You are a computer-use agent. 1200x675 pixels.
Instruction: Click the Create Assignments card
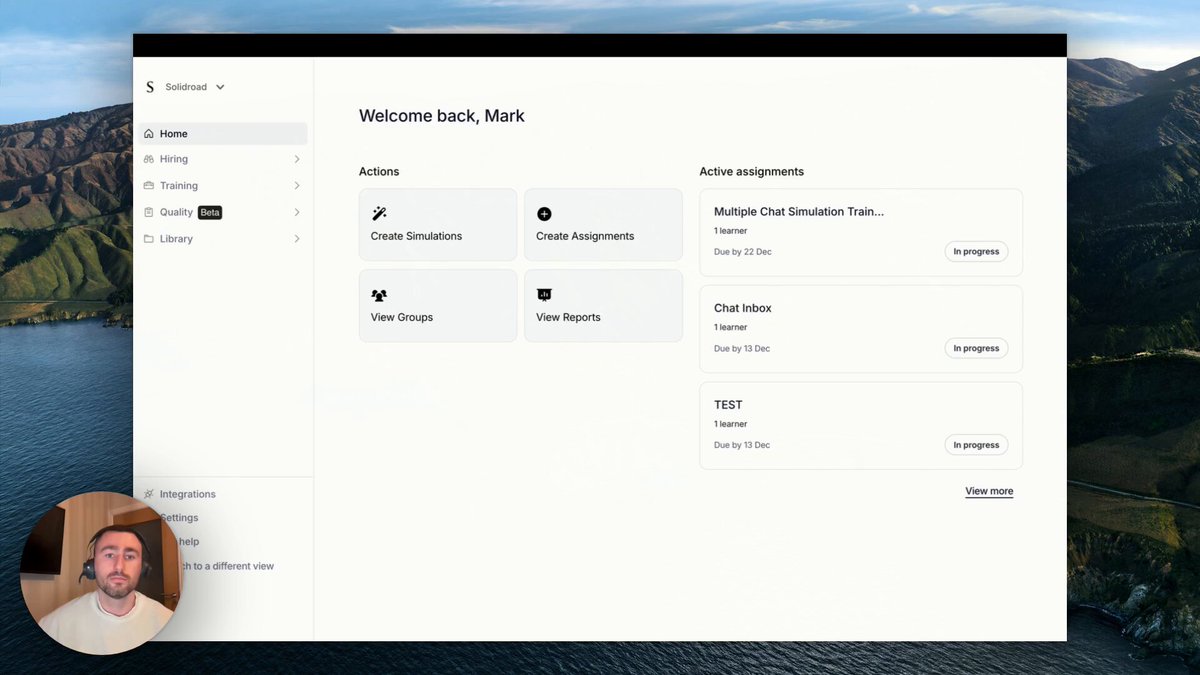pos(603,225)
